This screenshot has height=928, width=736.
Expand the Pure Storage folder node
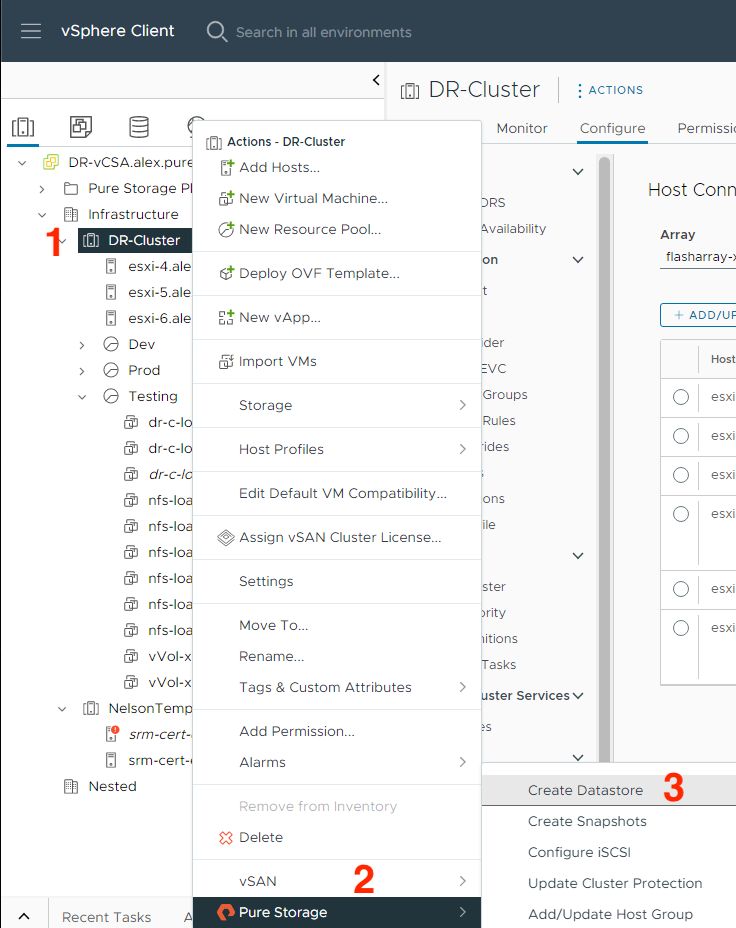tap(42, 189)
